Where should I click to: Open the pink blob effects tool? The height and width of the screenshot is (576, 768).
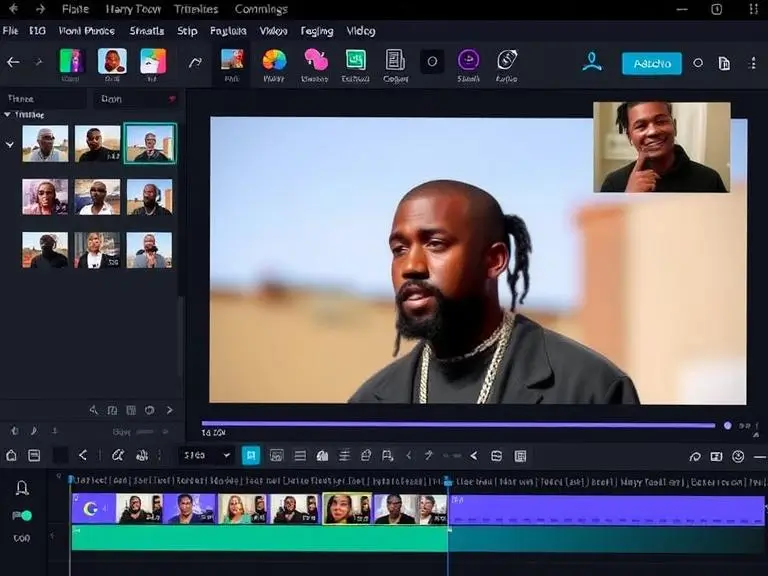click(315, 60)
